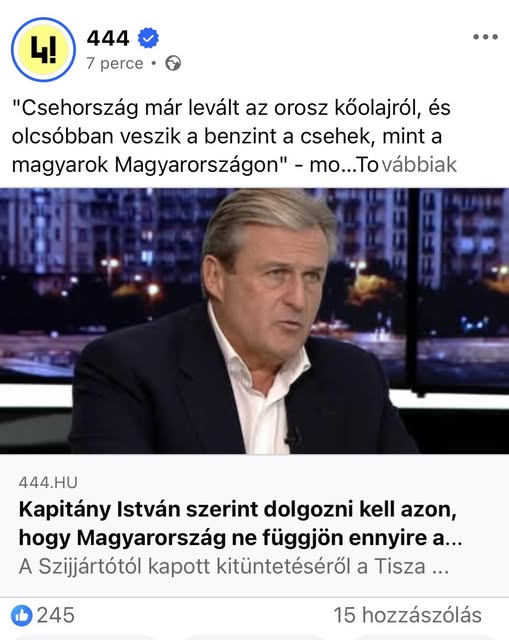Screen dimensions: 509x640
Task: Click the '7 perce' timestamp
Action: [x=115, y=64]
